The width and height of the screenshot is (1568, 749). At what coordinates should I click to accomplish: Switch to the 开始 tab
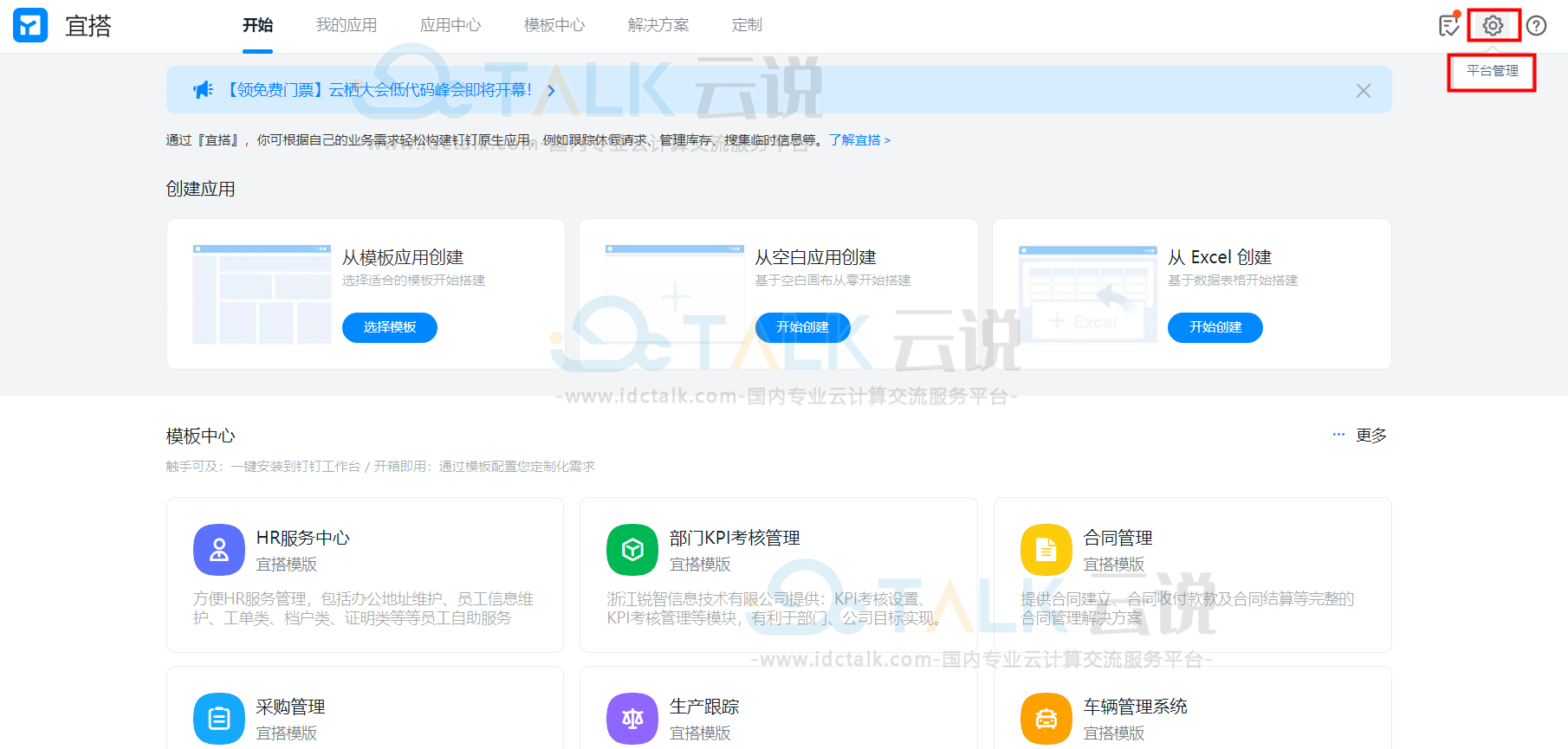pos(257,25)
